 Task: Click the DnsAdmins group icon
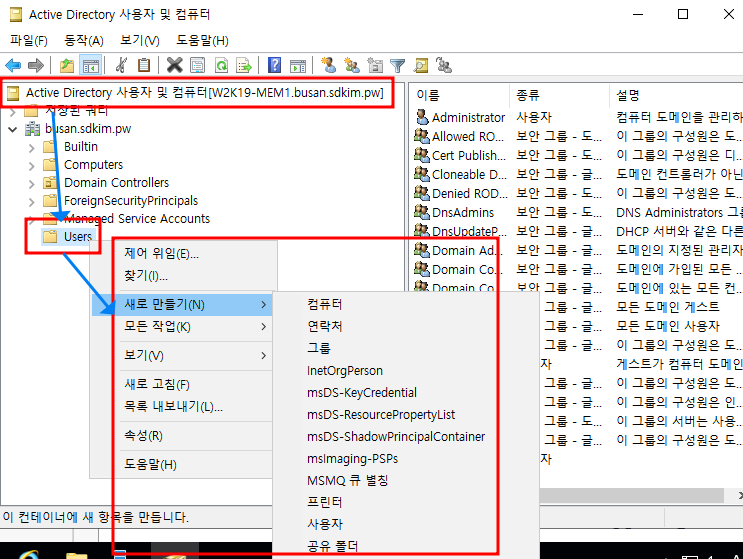pos(422,212)
